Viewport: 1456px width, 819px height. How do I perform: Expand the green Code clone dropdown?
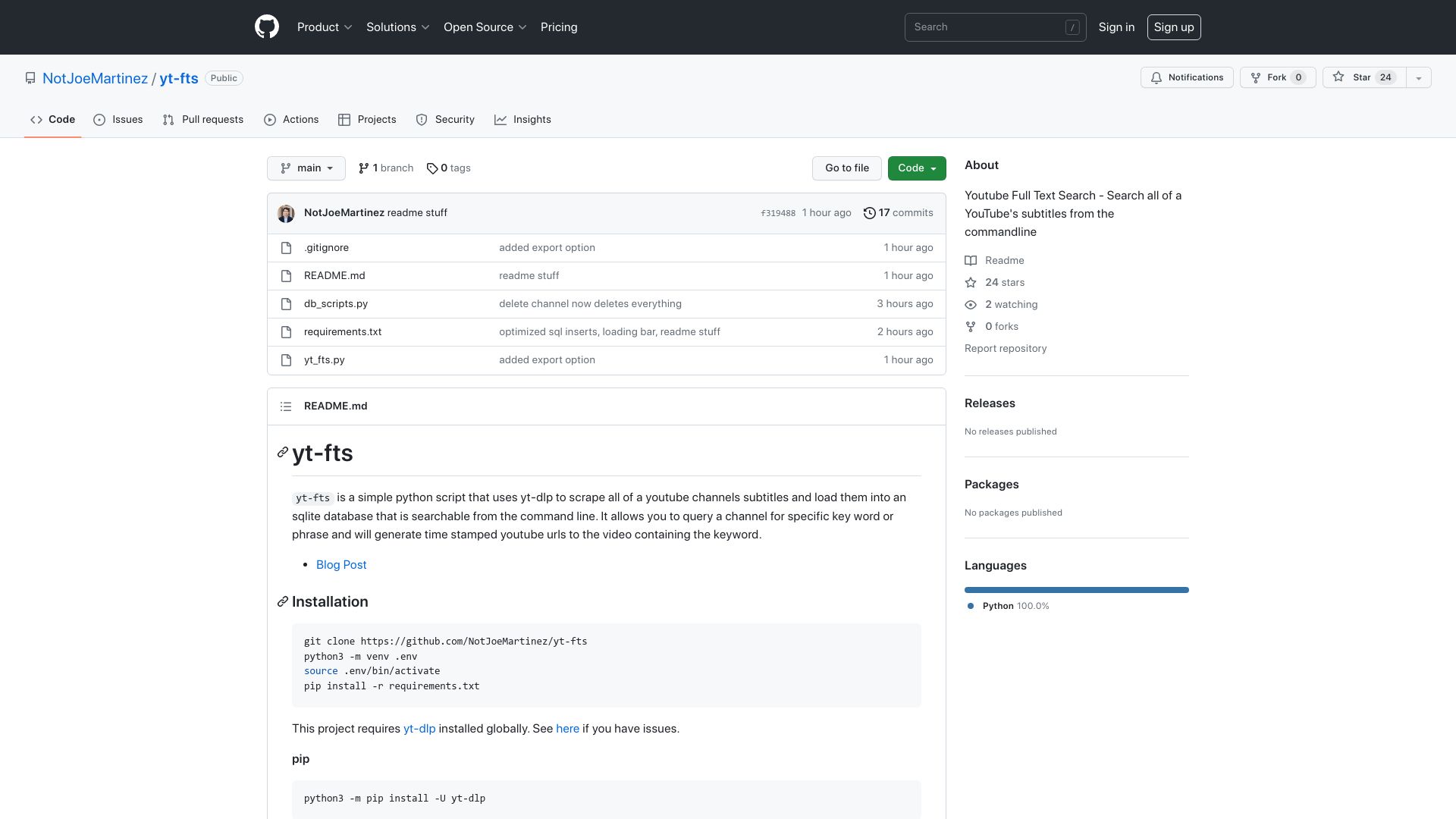[917, 168]
